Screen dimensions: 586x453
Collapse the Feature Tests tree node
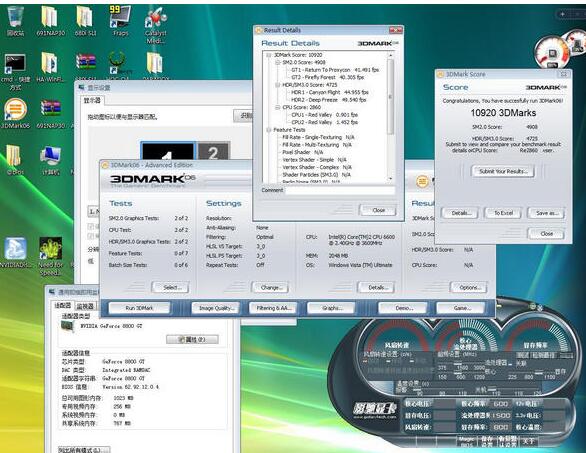pos(269,130)
